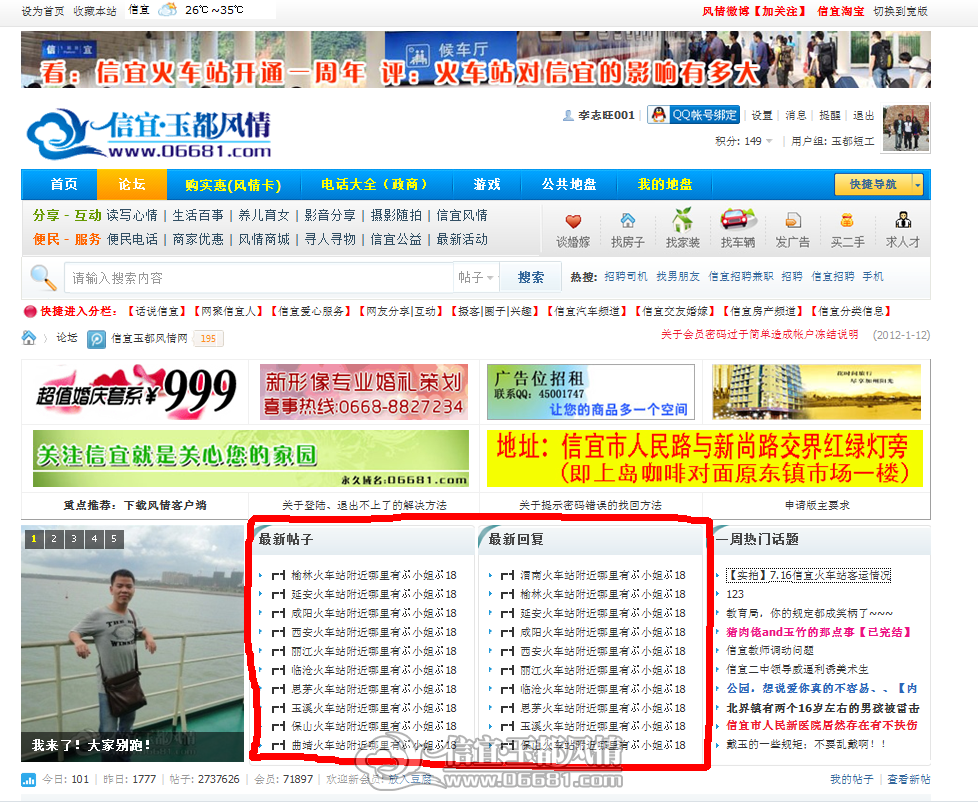Click the 买二手 icon
The image size is (978, 802).
847,220
